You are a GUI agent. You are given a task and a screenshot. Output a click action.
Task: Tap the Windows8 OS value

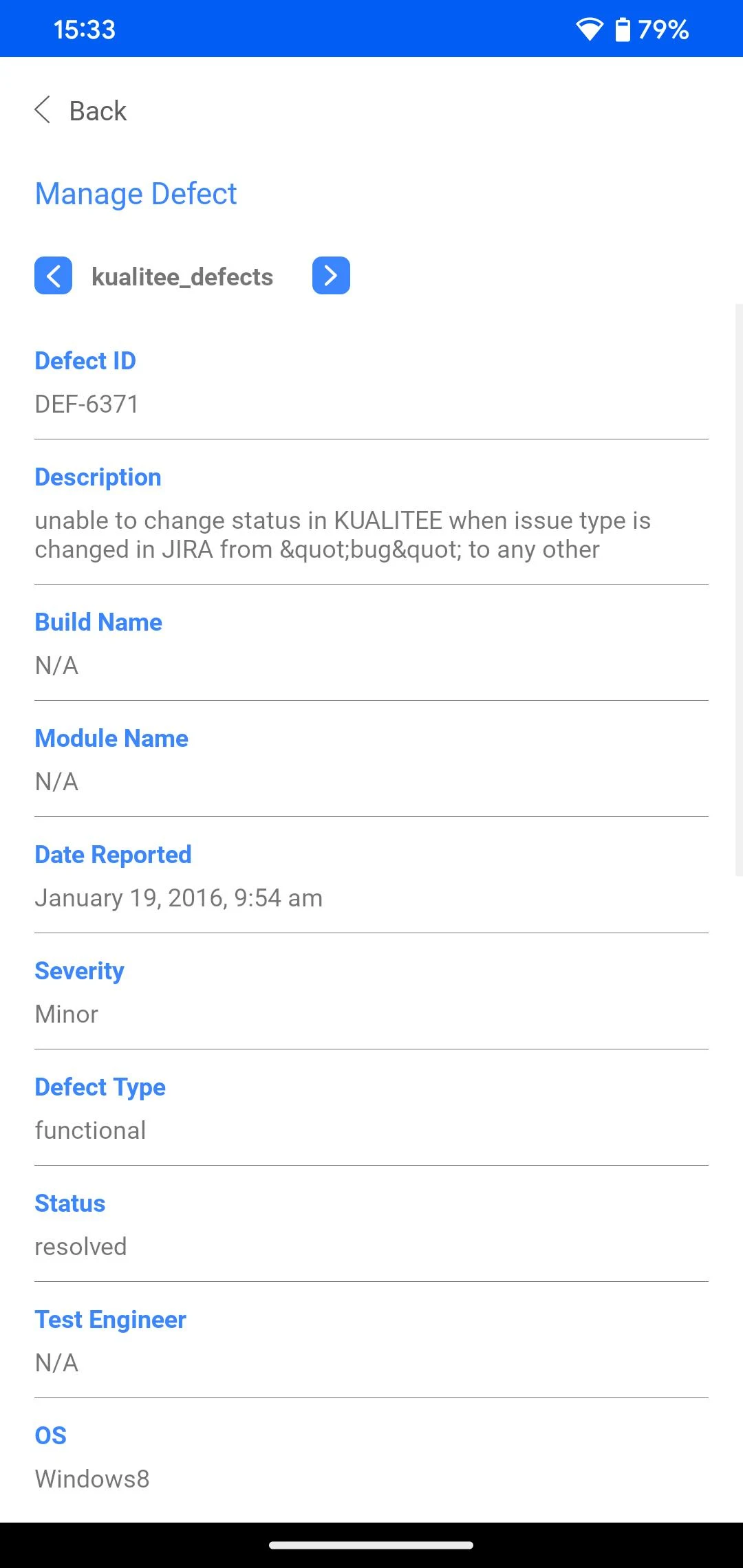[x=92, y=1479]
